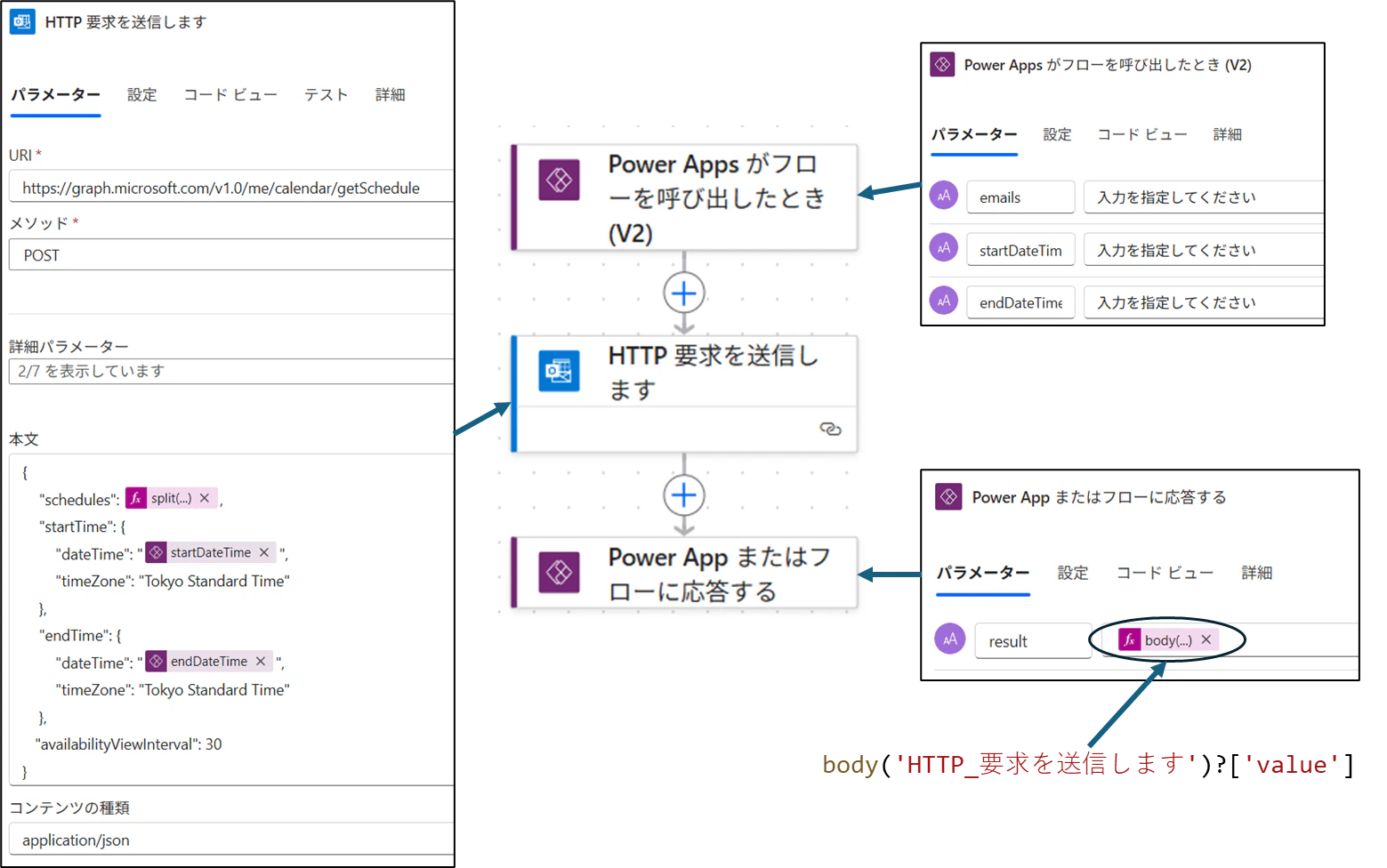Add a step below the HTTP request node

(684, 495)
